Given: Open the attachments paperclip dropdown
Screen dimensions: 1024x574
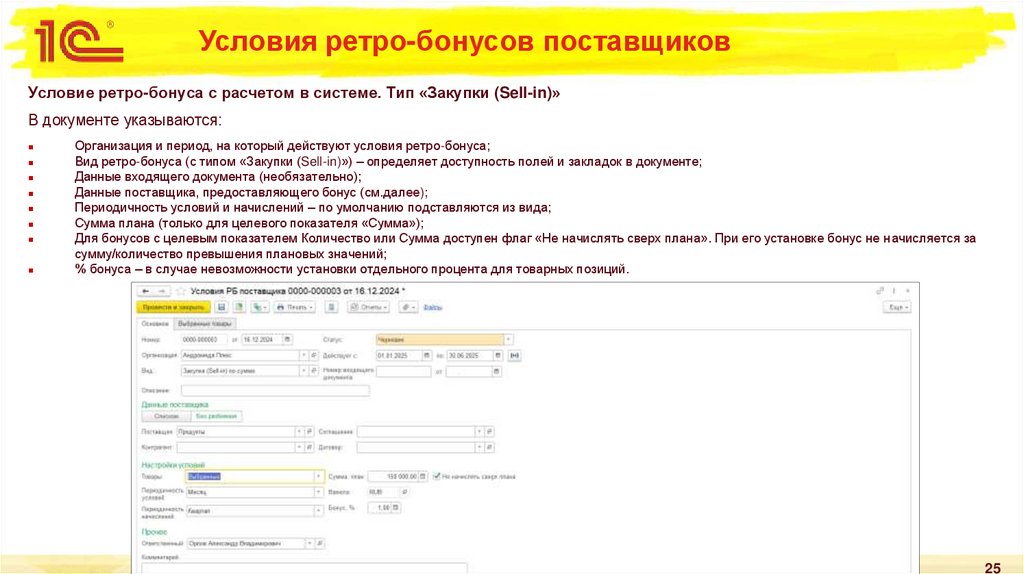Looking at the screenshot, I should point(408,307).
